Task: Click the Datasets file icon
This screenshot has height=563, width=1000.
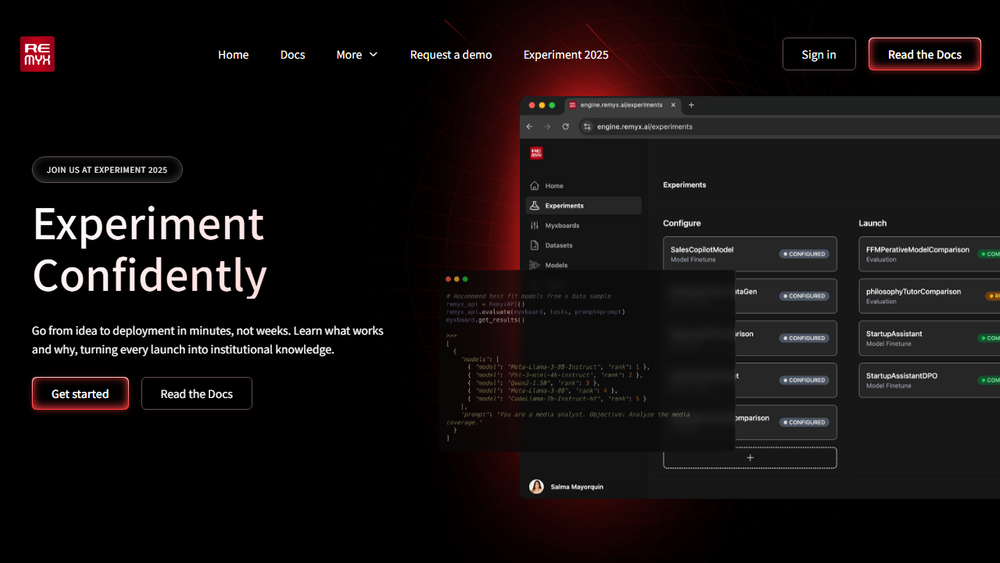Action: click(534, 245)
